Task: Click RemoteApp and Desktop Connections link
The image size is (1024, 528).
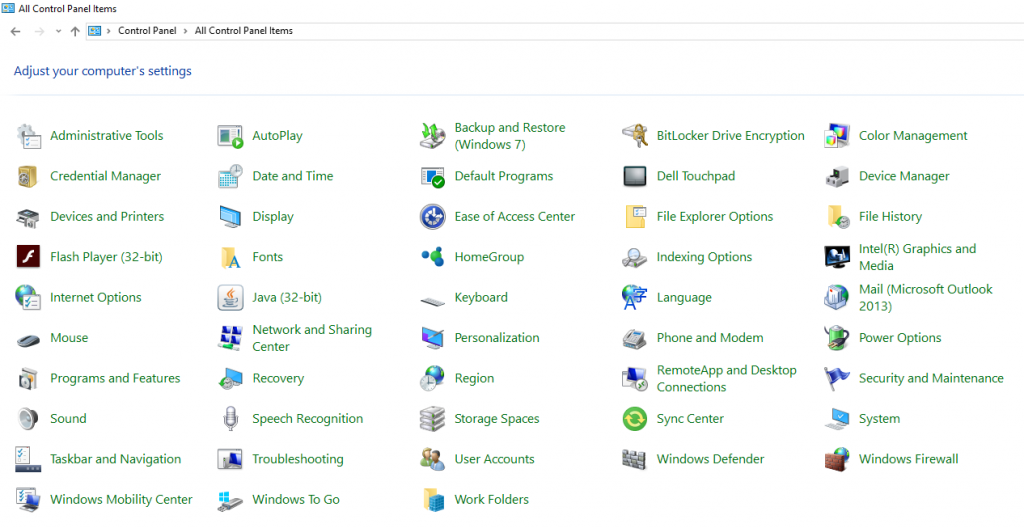Action: coord(727,378)
